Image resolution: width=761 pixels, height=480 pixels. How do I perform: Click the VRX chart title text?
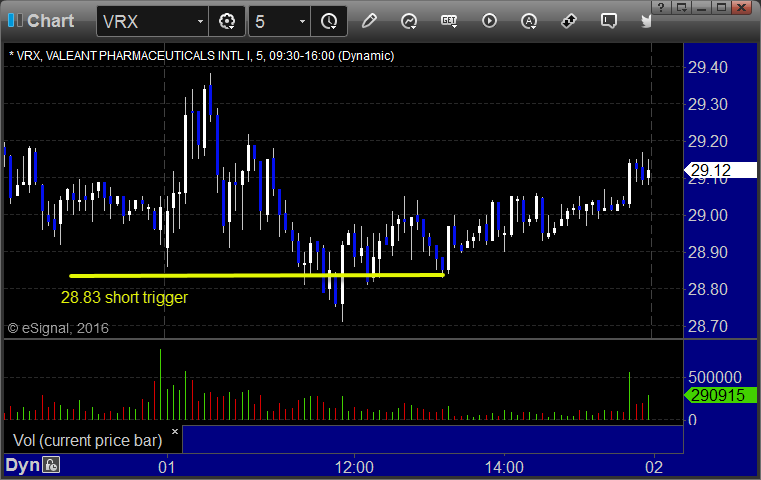click(201, 56)
